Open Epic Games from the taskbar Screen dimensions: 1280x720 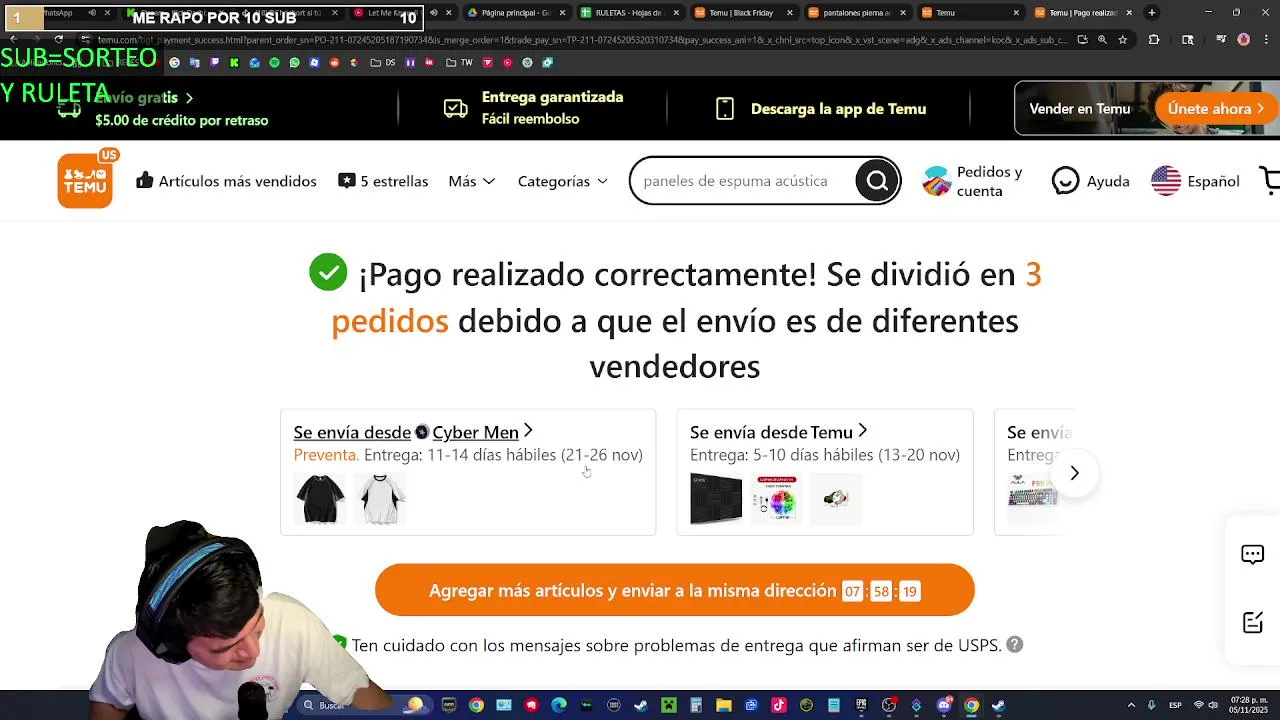(861, 706)
